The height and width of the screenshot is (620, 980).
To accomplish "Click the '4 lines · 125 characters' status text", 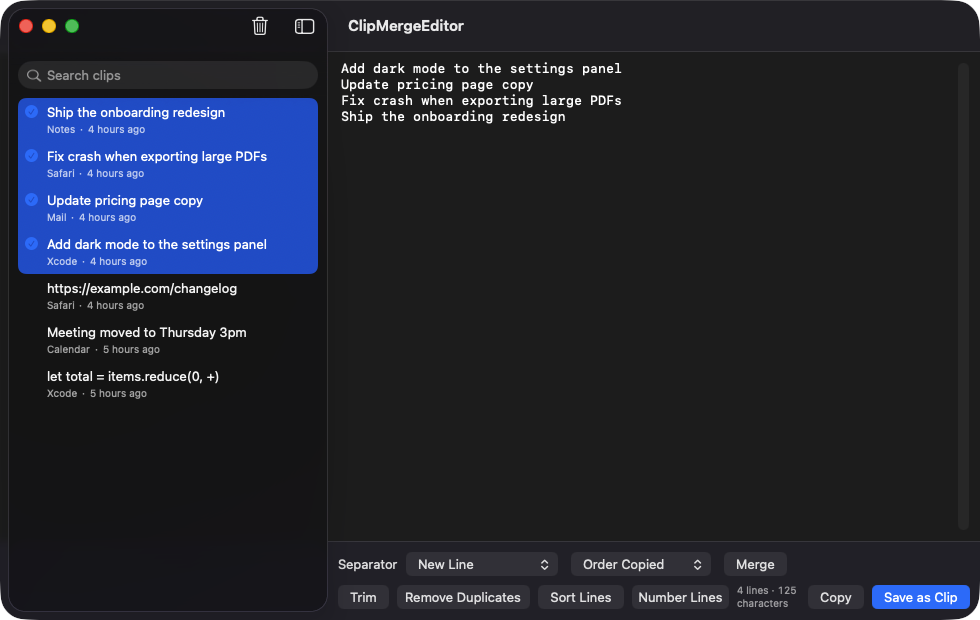I will coord(766,597).
